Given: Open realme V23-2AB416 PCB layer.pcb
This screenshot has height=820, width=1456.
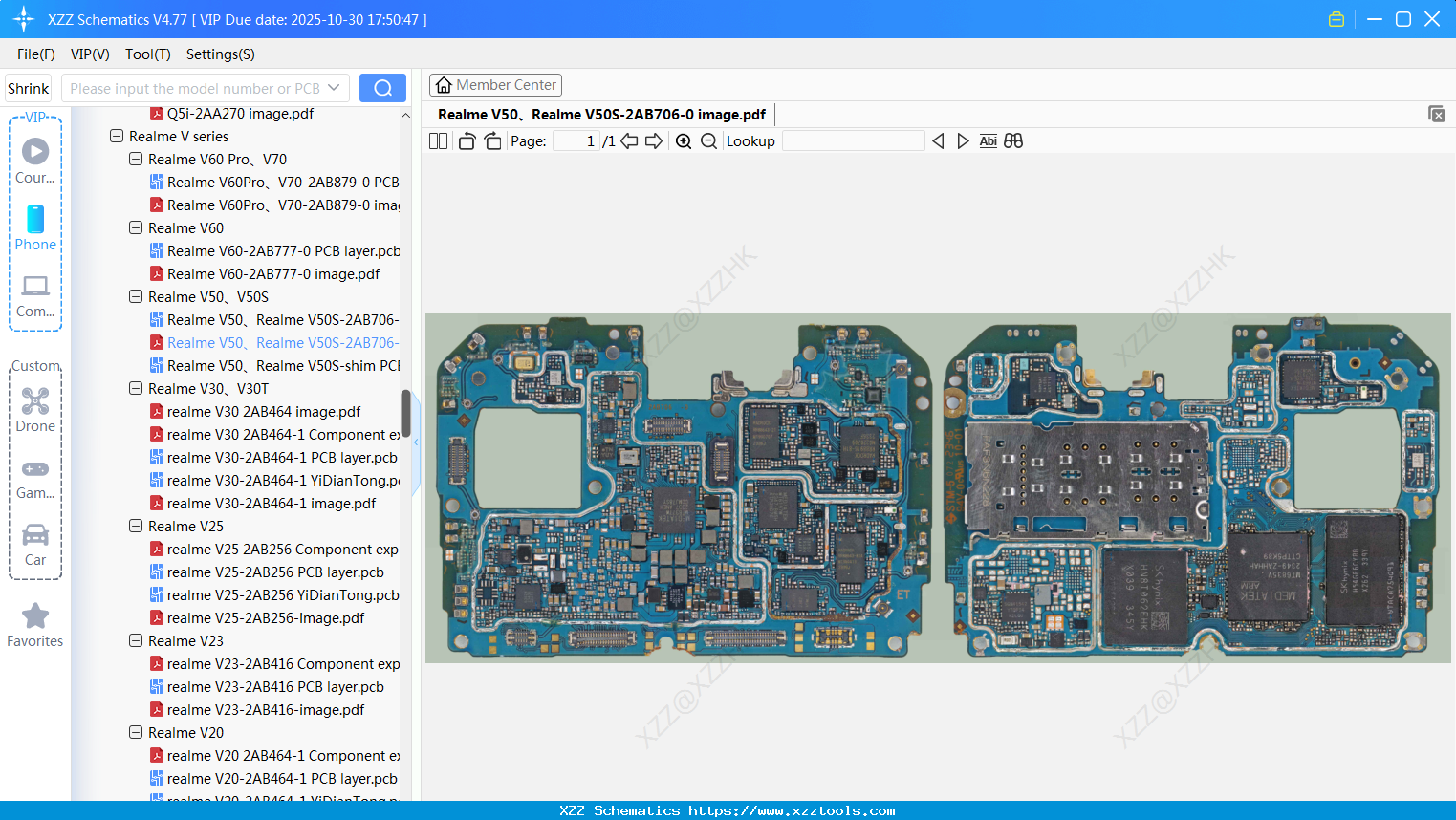Looking at the screenshot, I should pyautogui.click(x=267, y=687).
